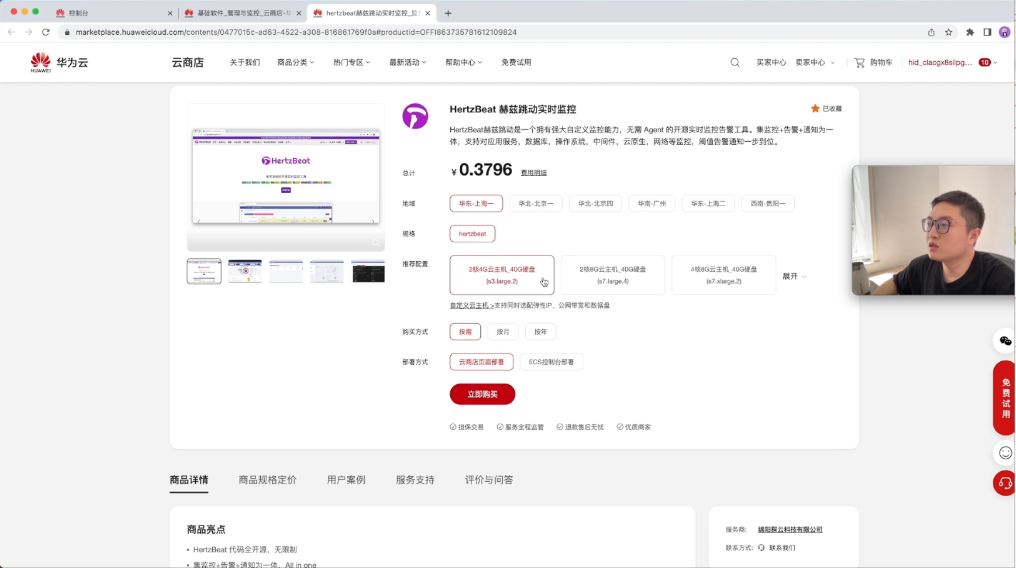Select region 华北-北京四
Image resolution: width=1016 pixels, height=568 pixels.
(595, 203)
